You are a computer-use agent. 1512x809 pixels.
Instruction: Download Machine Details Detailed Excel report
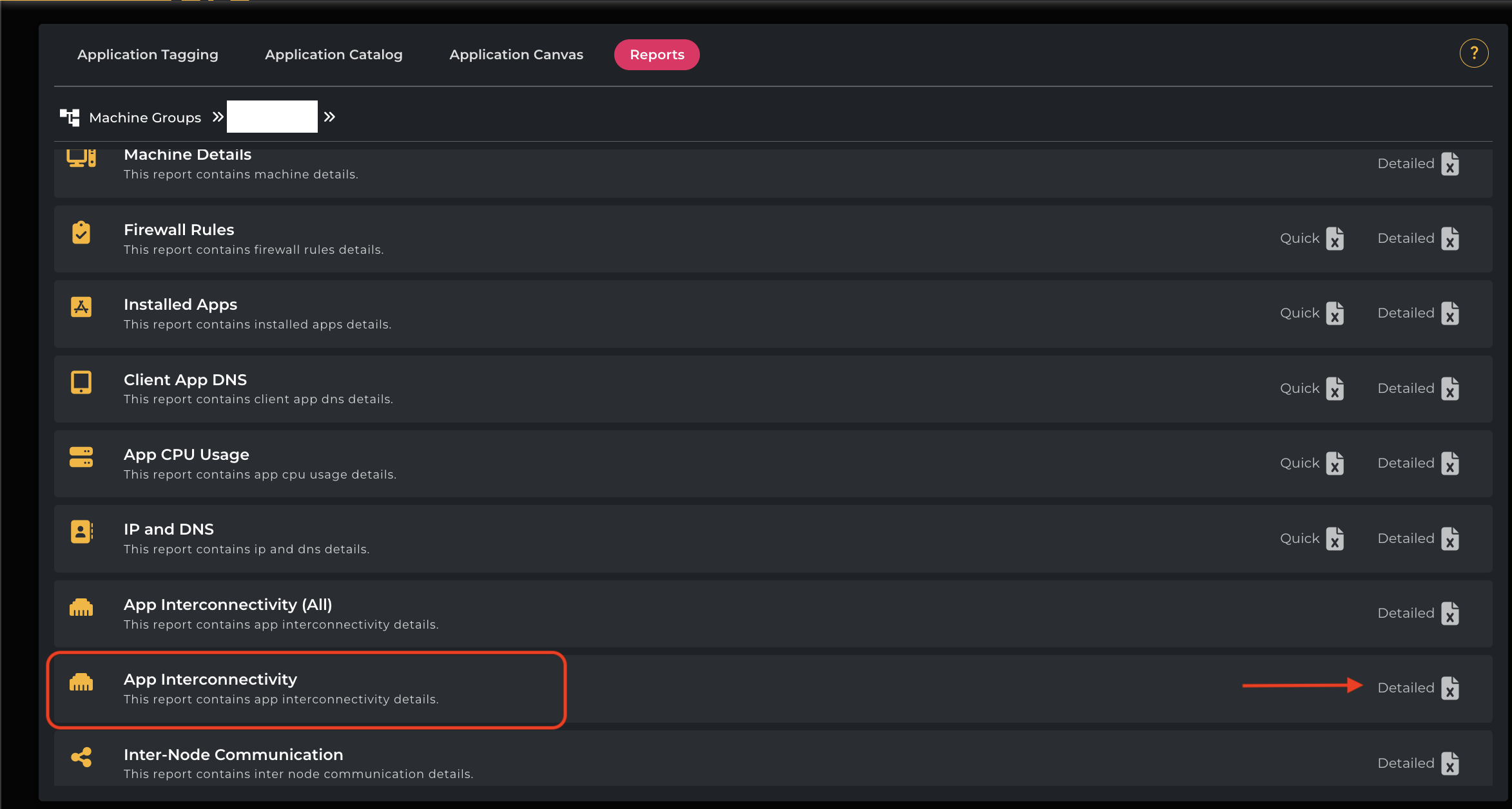coord(1449,164)
